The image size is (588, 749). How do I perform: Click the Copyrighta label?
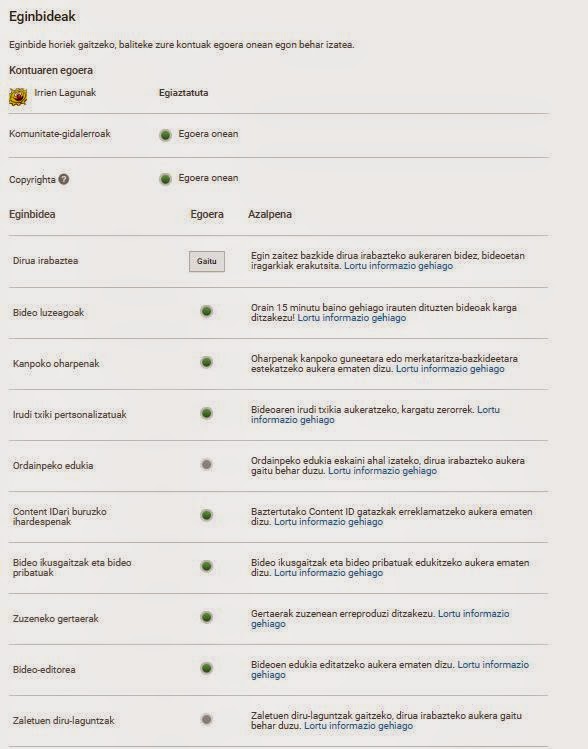[x=32, y=180]
